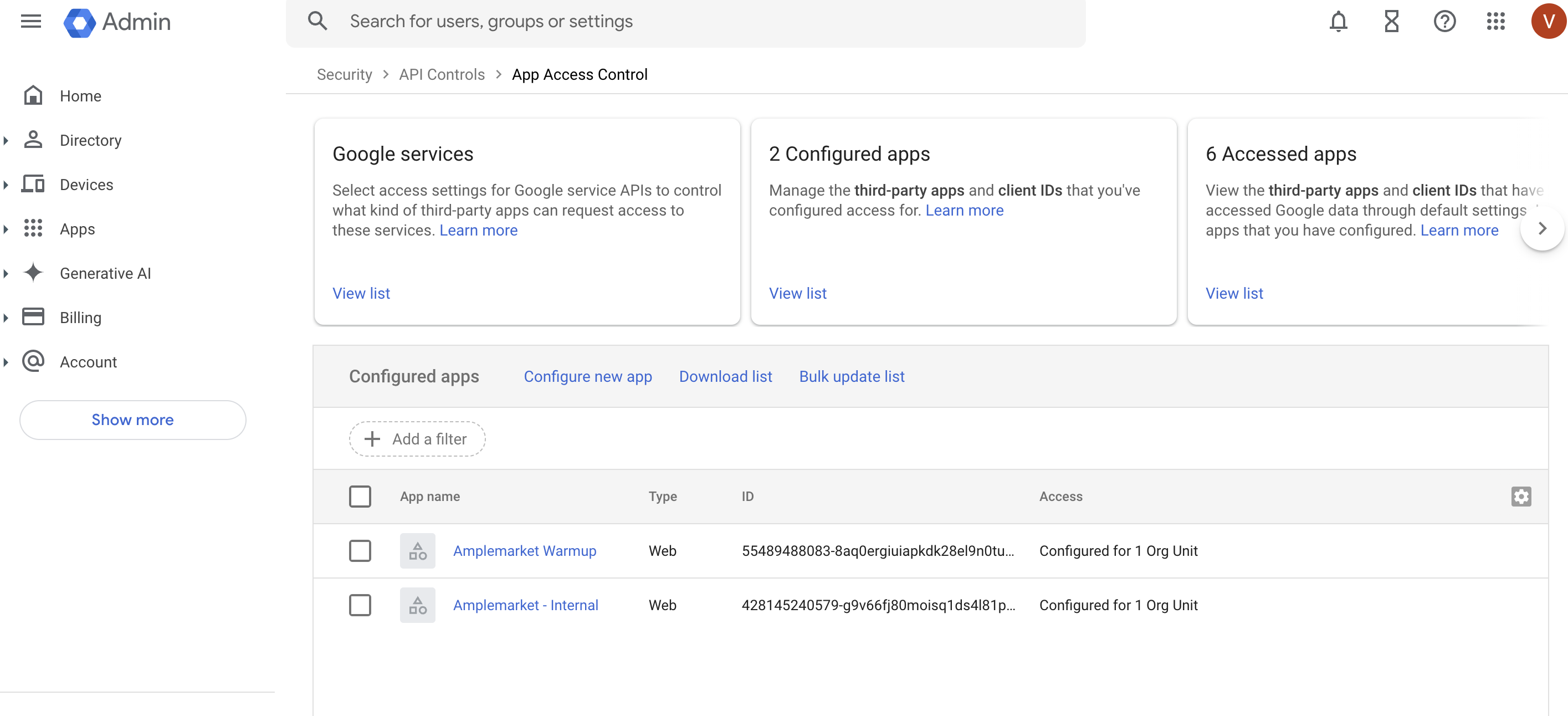Viewport: 1568px width, 716px height.
Task: Click Show more button in sidebar
Action: 132,420
